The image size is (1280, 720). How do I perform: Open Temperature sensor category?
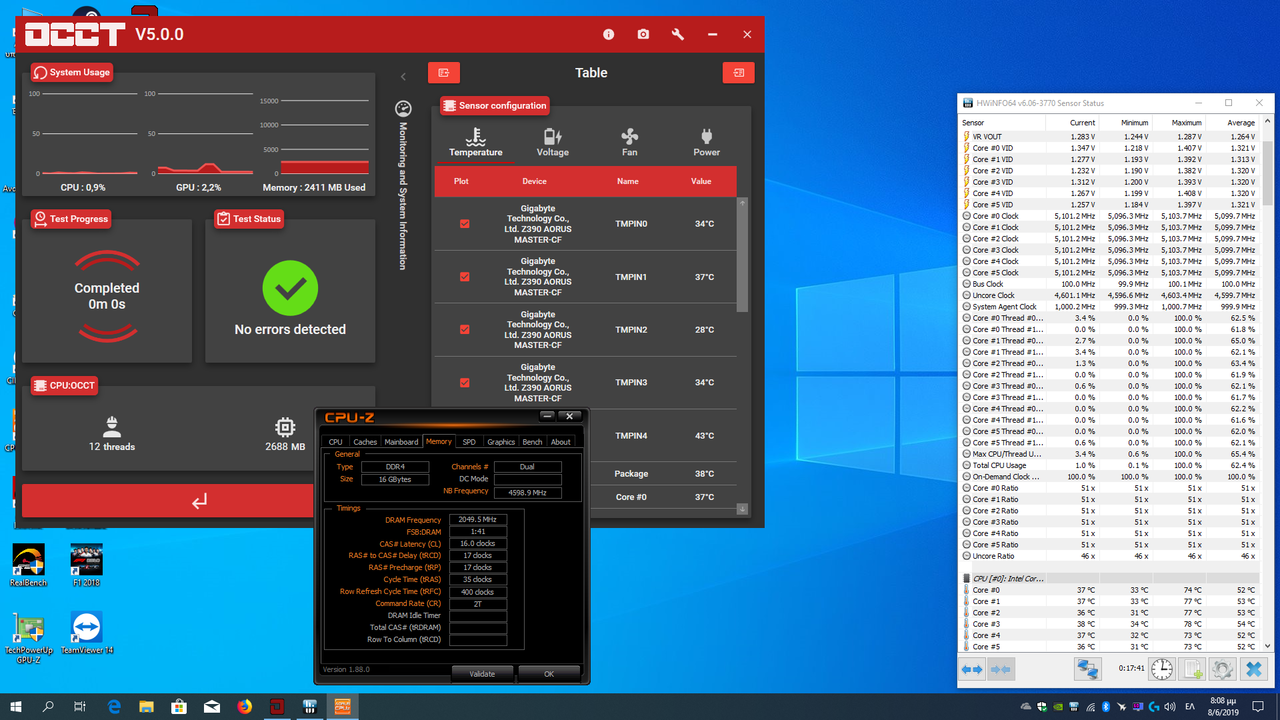click(x=476, y=142)
